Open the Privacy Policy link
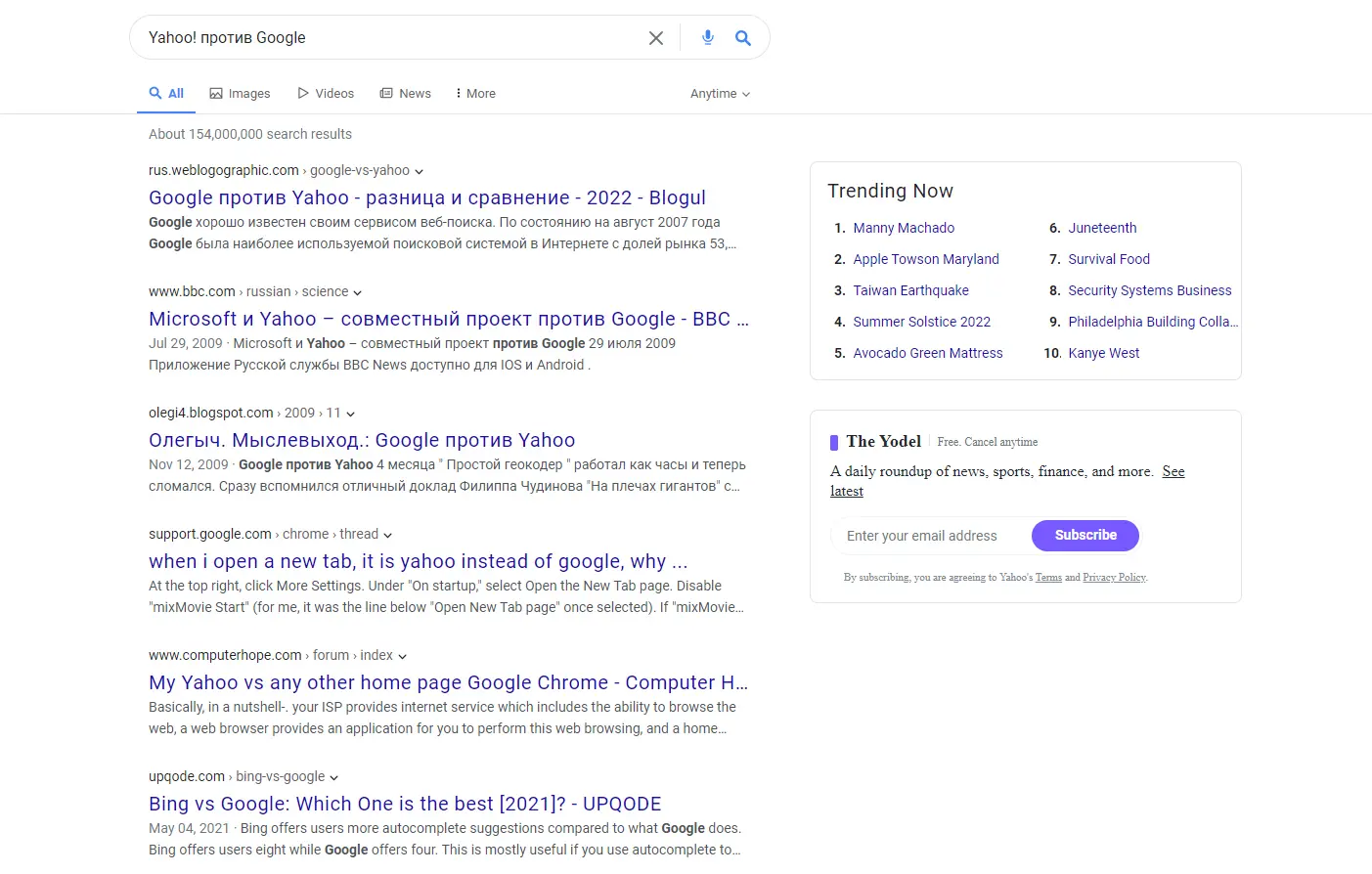 (1114, 578)
